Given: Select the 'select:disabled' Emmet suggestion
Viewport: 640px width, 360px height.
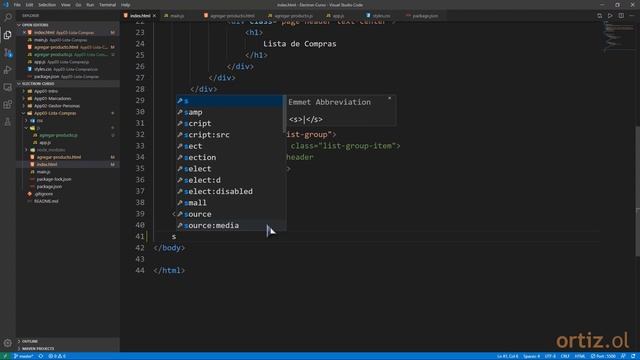Looking at the screenshot, I should pyautogui.click(x=230, y=191).
